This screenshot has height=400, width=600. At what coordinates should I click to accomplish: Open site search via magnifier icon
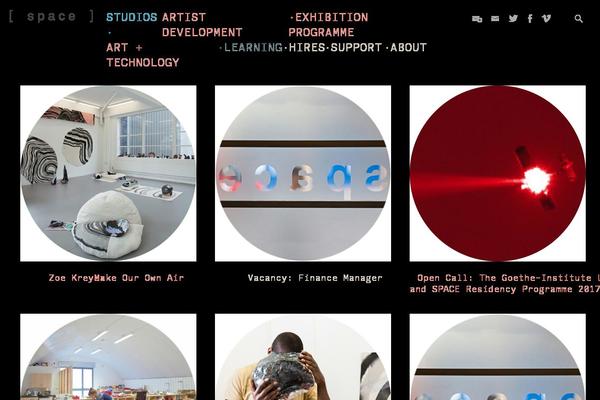tap(579, 18)
